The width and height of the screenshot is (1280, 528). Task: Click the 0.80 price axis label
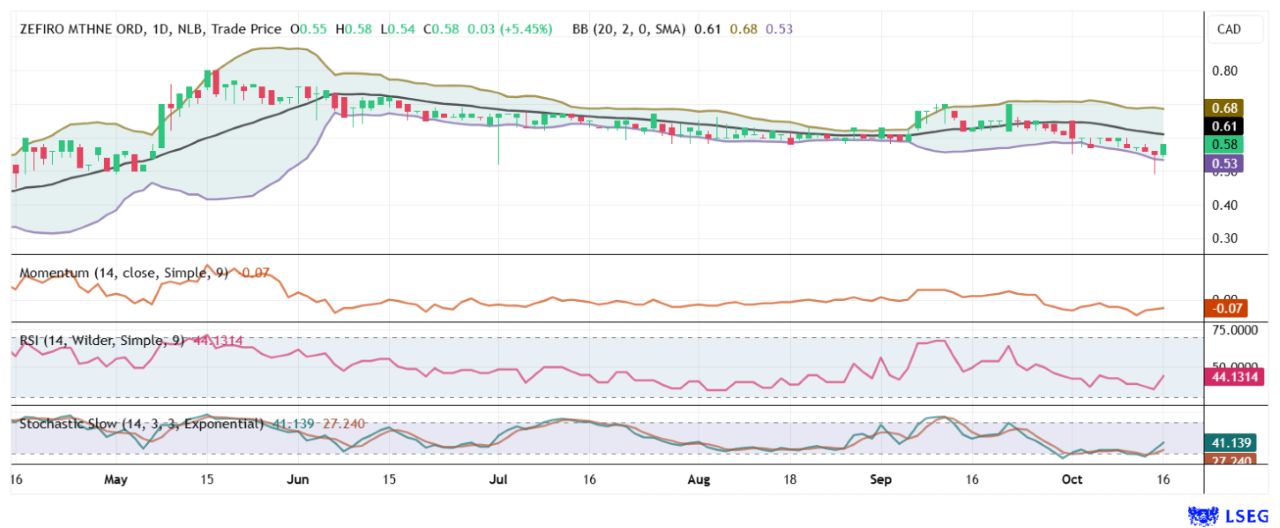1225,71
